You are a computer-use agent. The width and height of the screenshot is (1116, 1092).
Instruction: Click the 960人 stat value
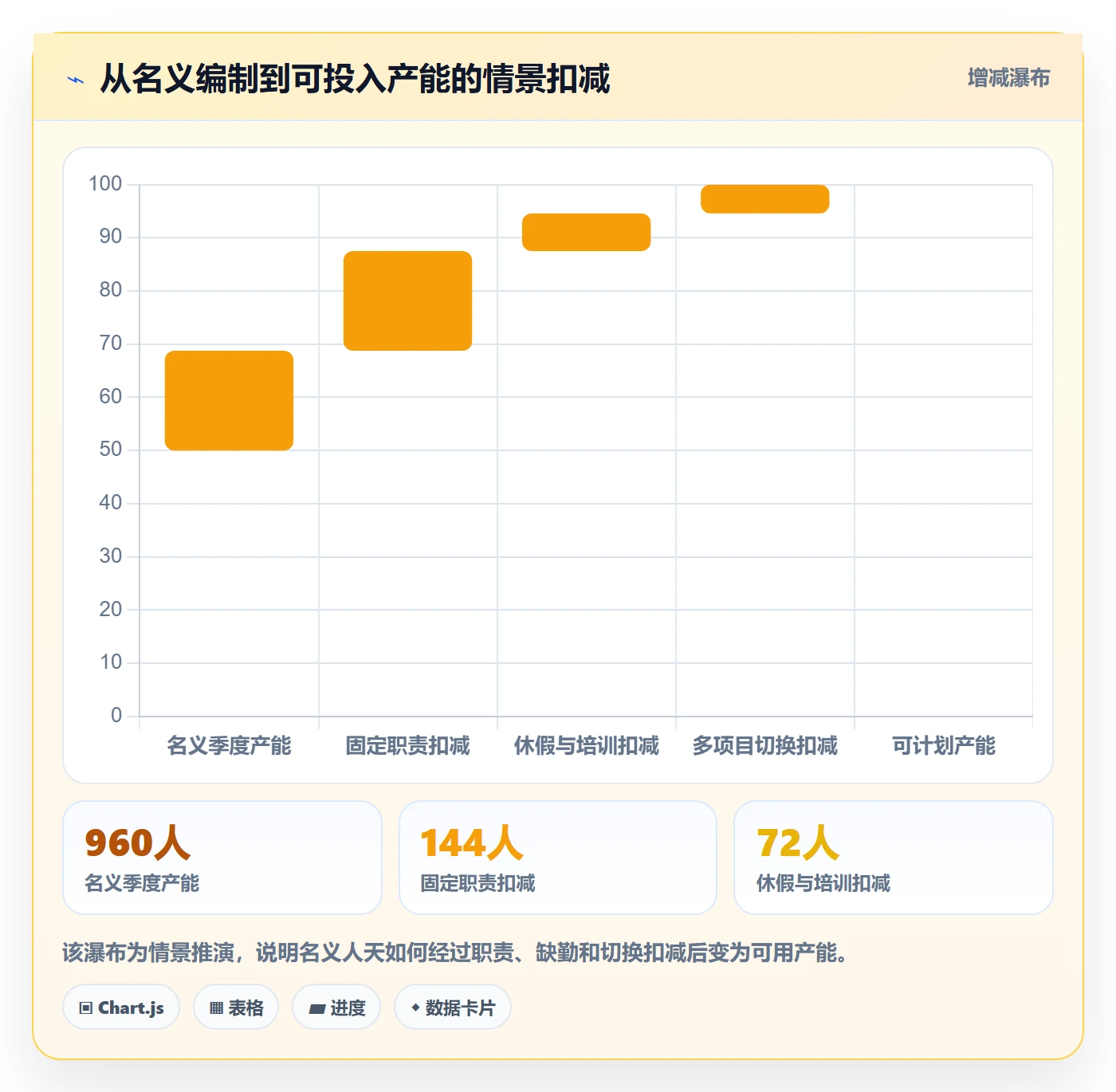click(137, 843)
